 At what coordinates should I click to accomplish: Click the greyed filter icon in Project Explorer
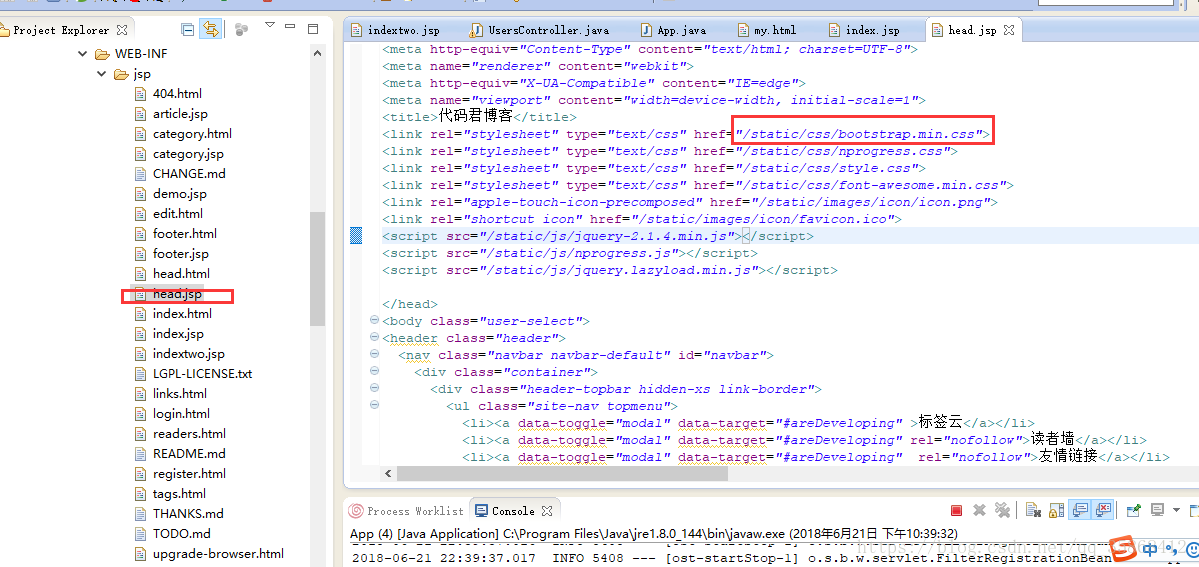[242, 30]
